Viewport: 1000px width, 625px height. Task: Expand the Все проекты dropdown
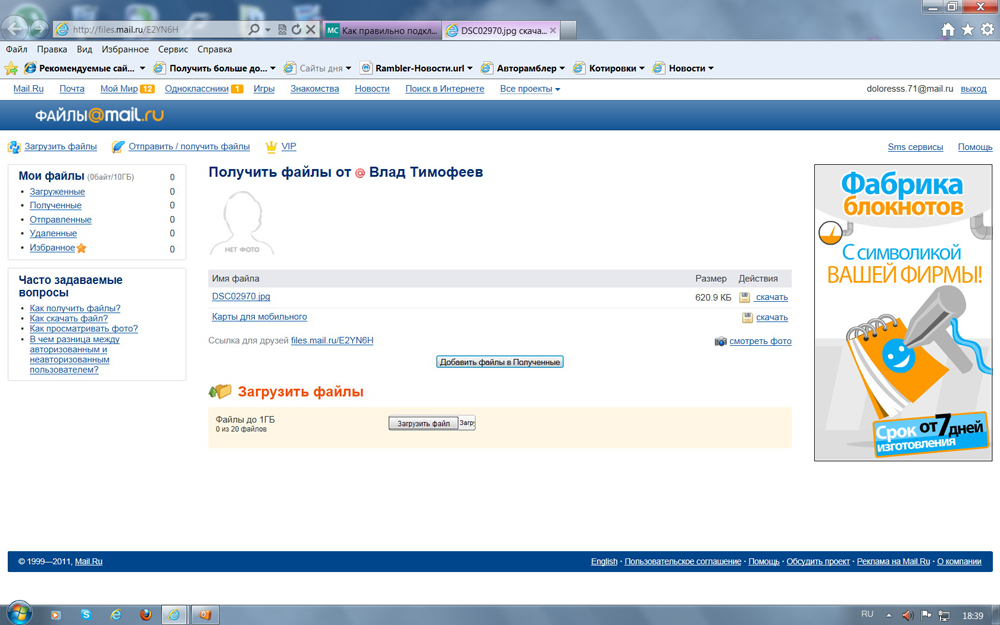point(530,89)
